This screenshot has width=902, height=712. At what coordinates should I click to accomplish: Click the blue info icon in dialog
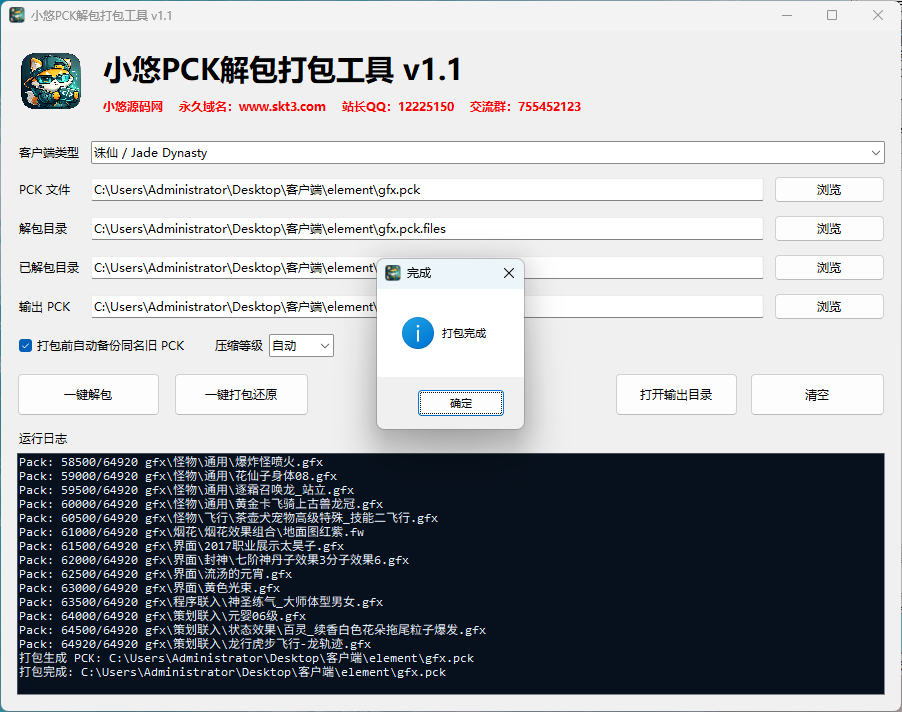tap(418, 333)
